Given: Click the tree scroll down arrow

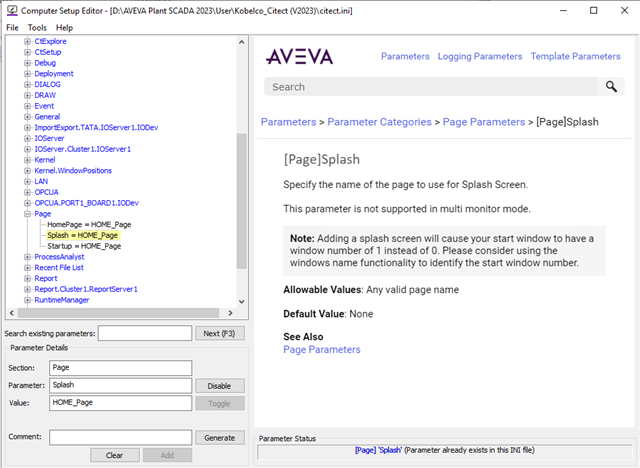Looking at the screenshot, I should [x=242, y=302].
